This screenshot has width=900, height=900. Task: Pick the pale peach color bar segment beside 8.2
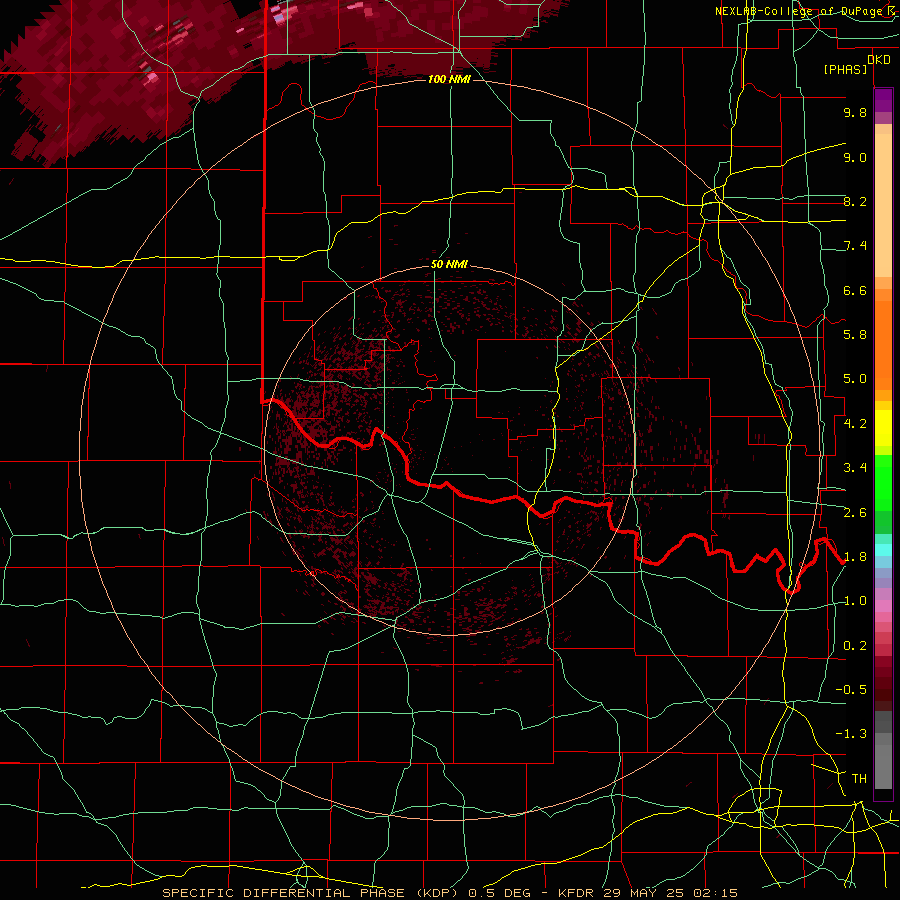click(883, 205)
